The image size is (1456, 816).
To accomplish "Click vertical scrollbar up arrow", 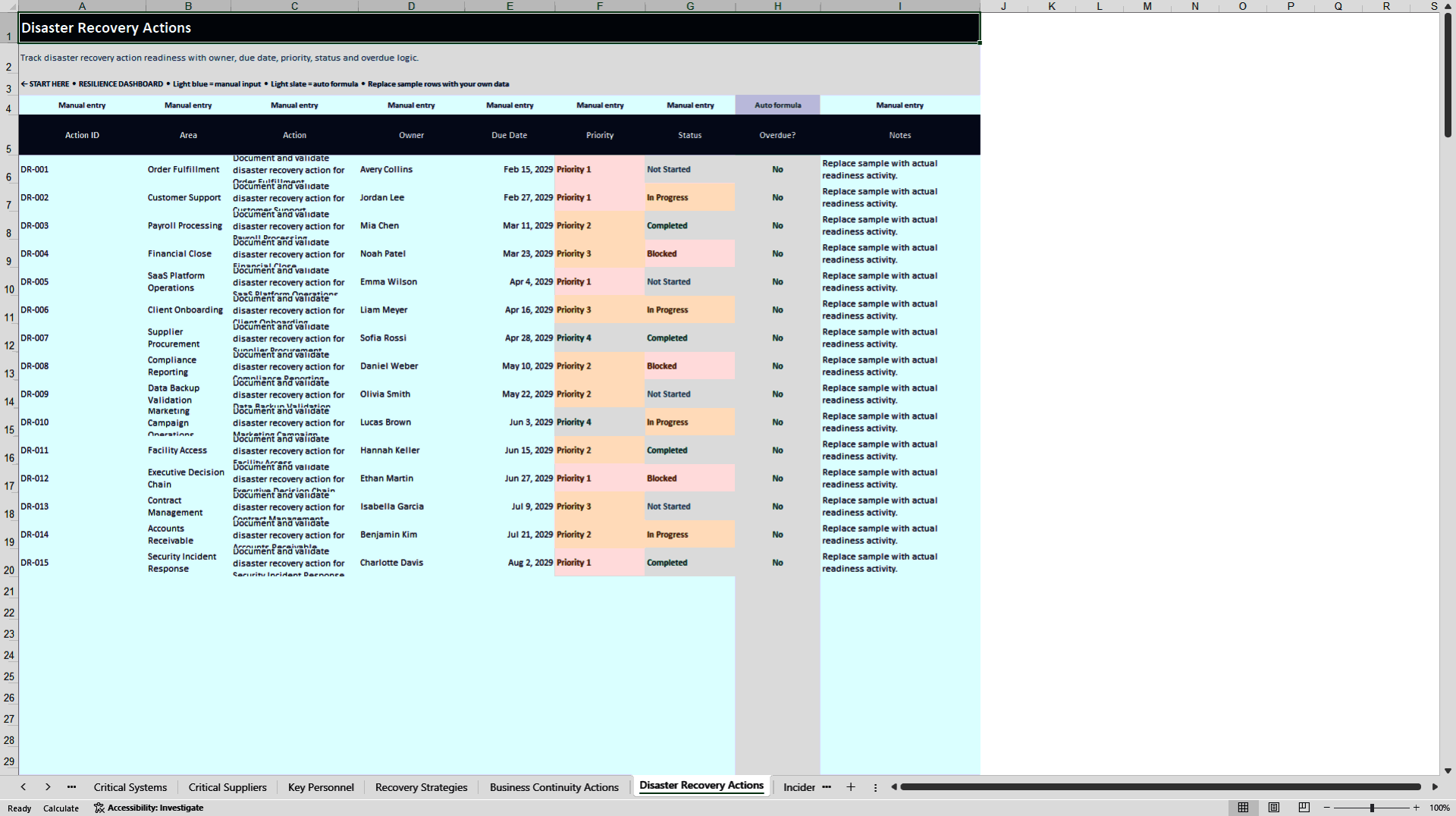I will [1448, 6].
